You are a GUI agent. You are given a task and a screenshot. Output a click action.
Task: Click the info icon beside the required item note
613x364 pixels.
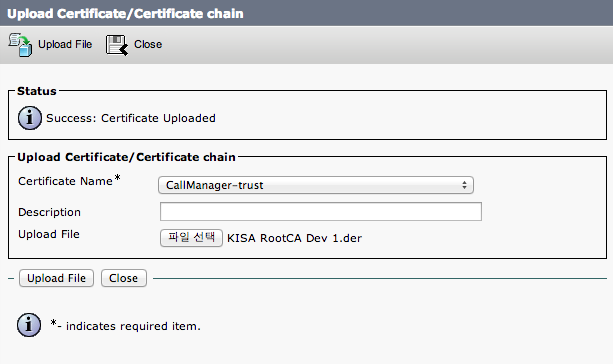click(29, 325)
